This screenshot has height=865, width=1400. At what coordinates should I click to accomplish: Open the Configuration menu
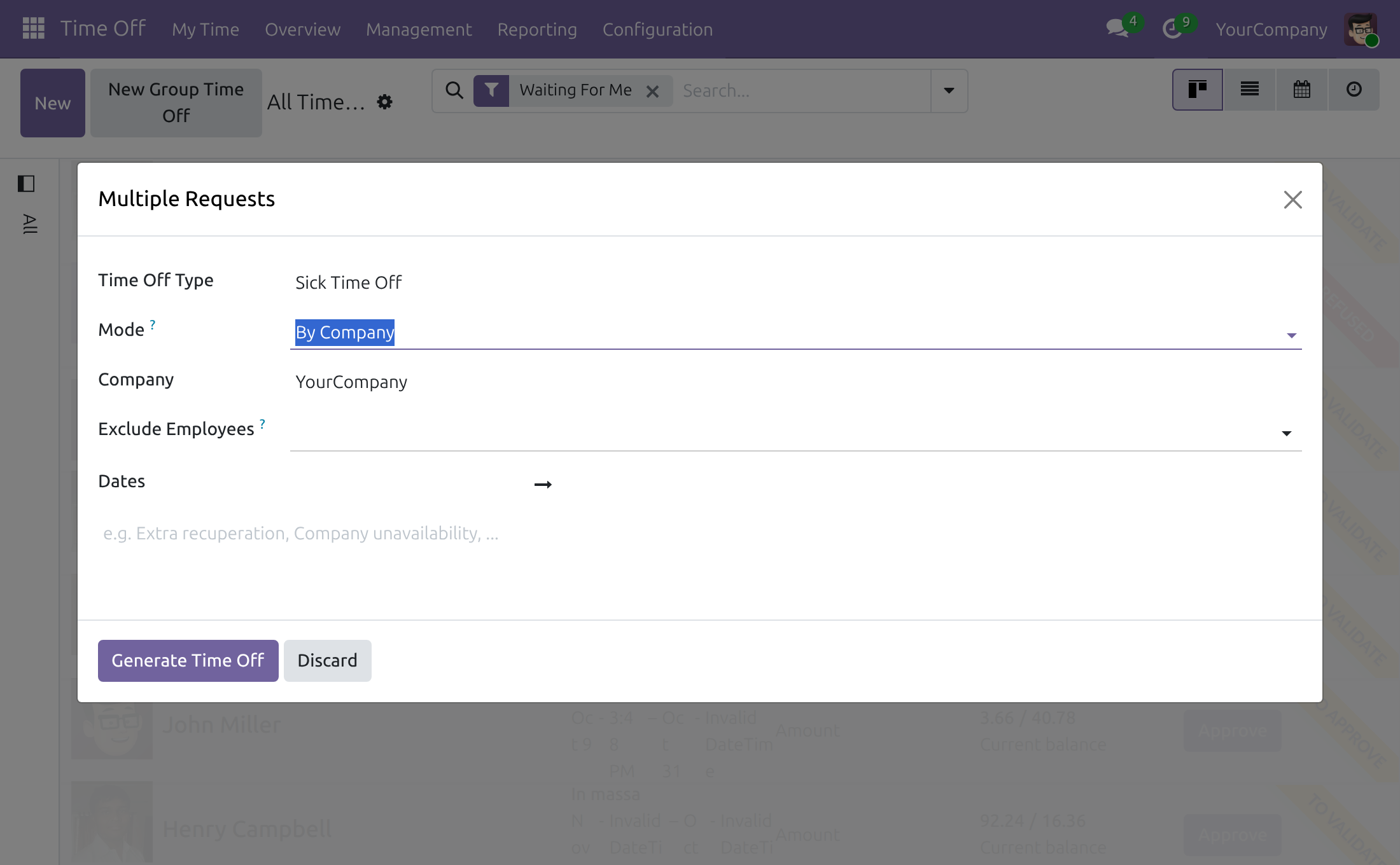(657, 29)
